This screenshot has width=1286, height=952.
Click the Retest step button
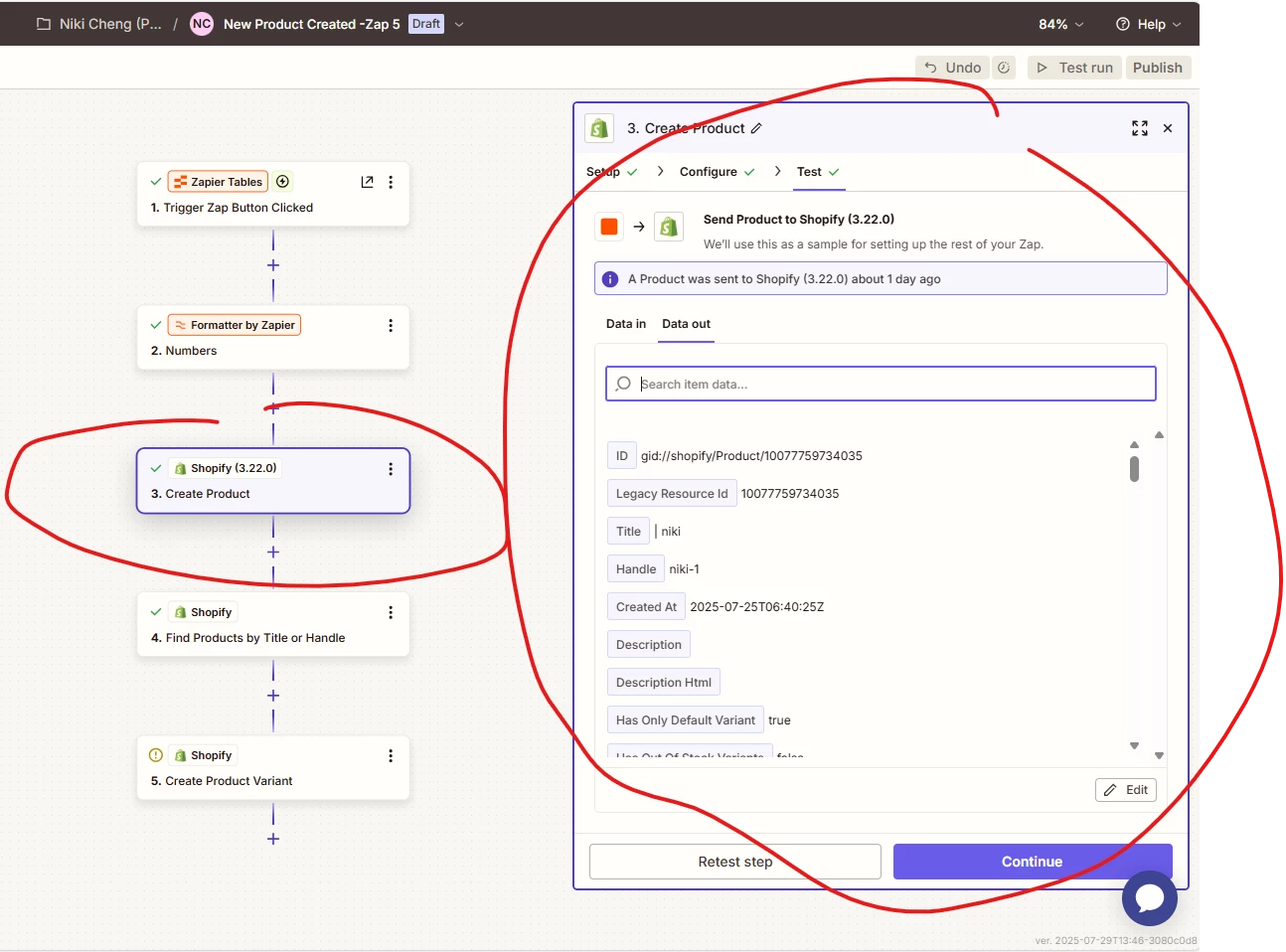tap(735, 862)
